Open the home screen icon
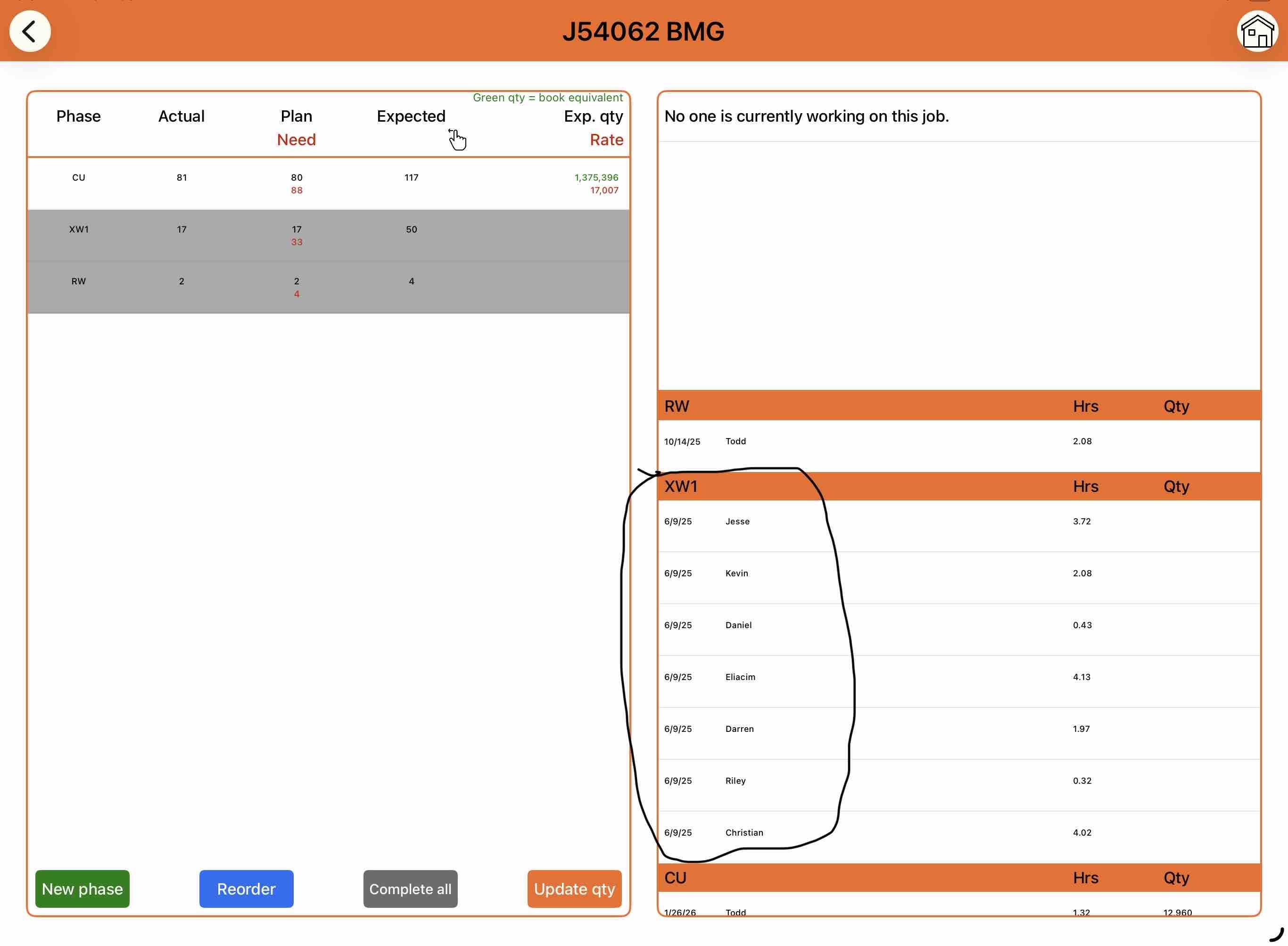The image size is (1288, 946). pyautogui.click(x=1256, y=32)
